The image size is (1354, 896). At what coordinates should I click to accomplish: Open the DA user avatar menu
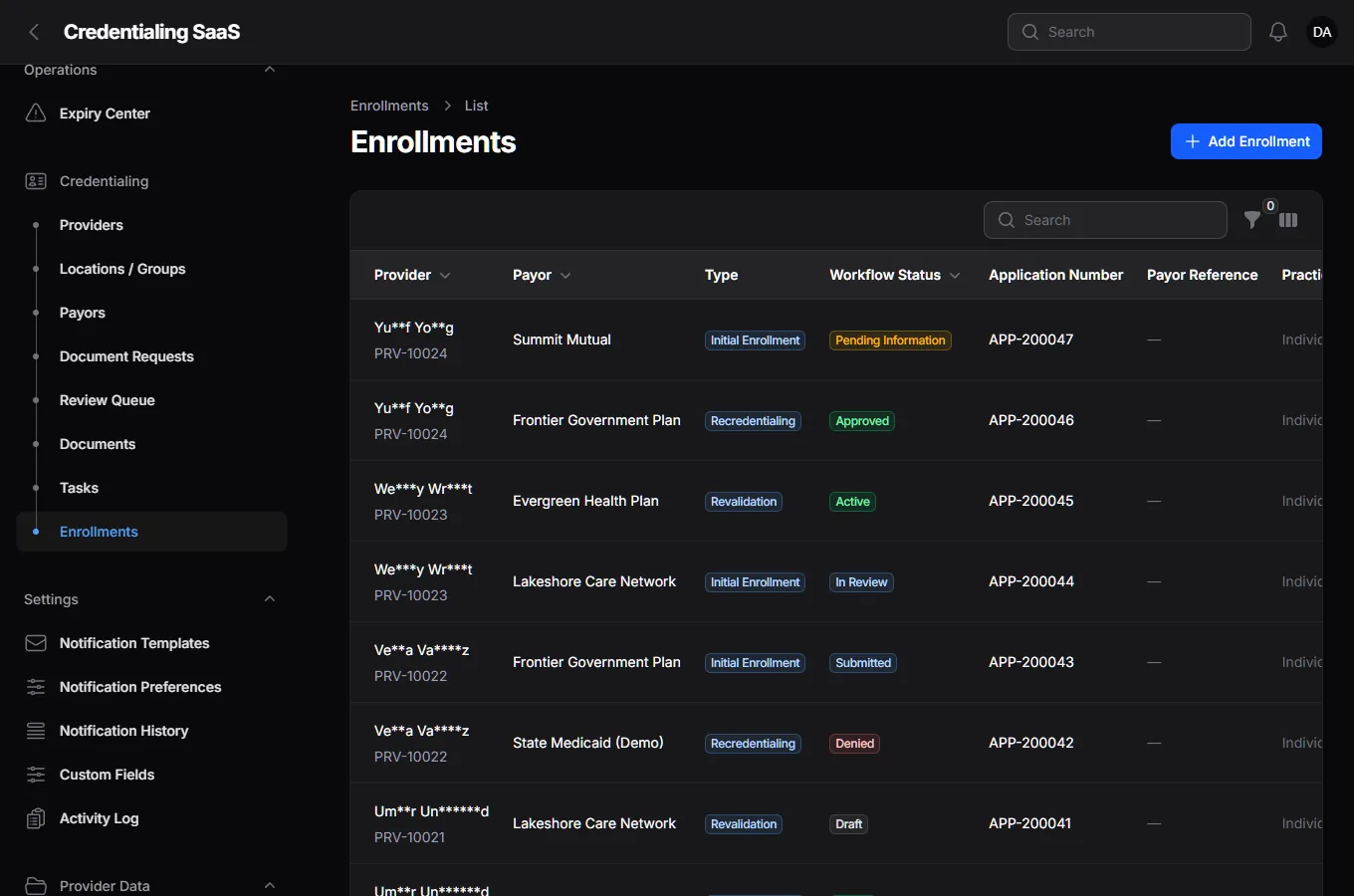click(x=1322, y=32)
